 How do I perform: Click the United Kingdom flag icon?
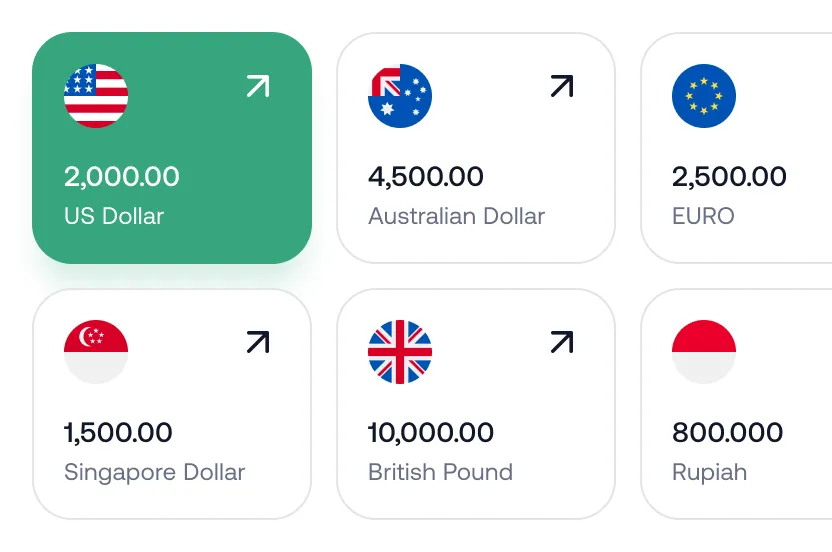400,352
